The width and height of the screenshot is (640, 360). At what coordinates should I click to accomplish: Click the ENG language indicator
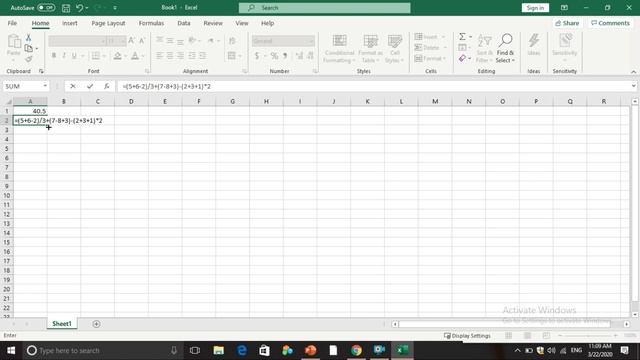(576, 350)
